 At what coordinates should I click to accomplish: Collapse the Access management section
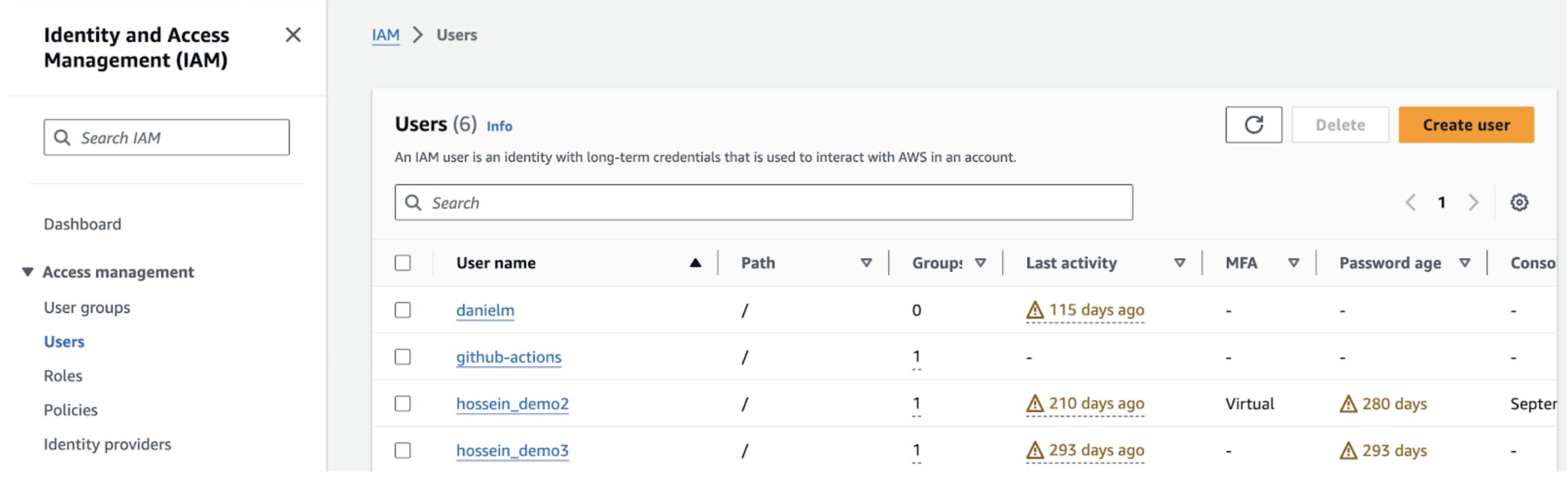pyautogui.click(x=28, y=272)
